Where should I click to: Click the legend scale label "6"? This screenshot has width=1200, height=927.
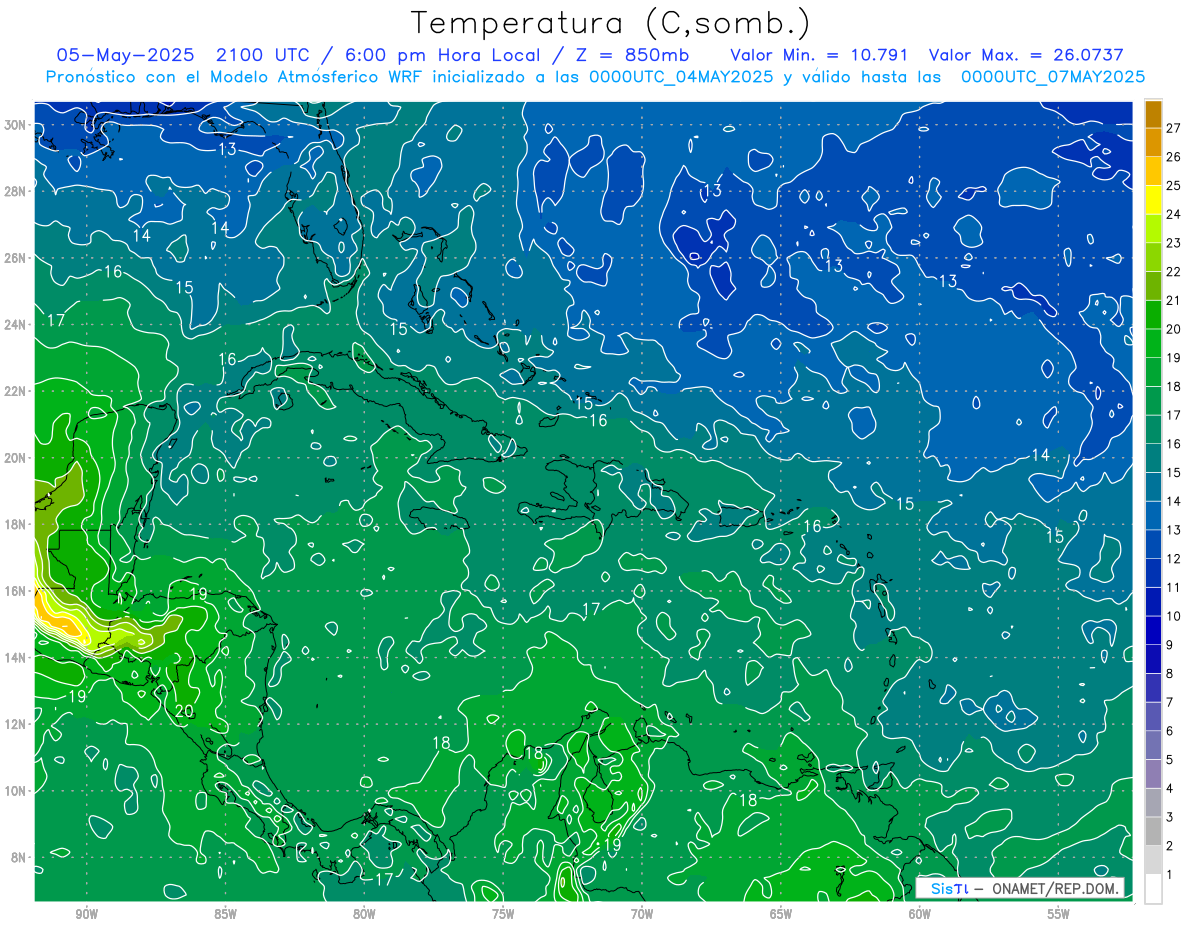[1170, 731]
